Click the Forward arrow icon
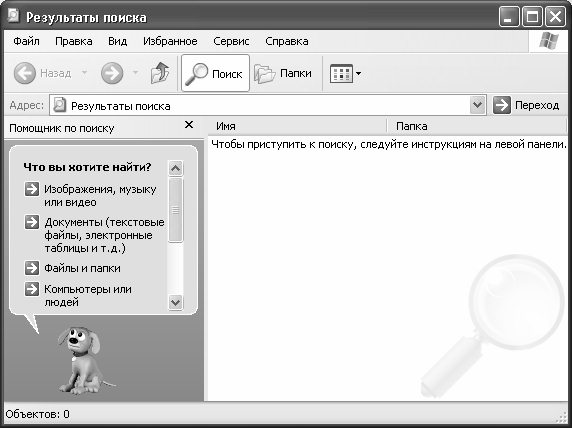This screenshot has width=572, height=428. [x=112, y=73]
